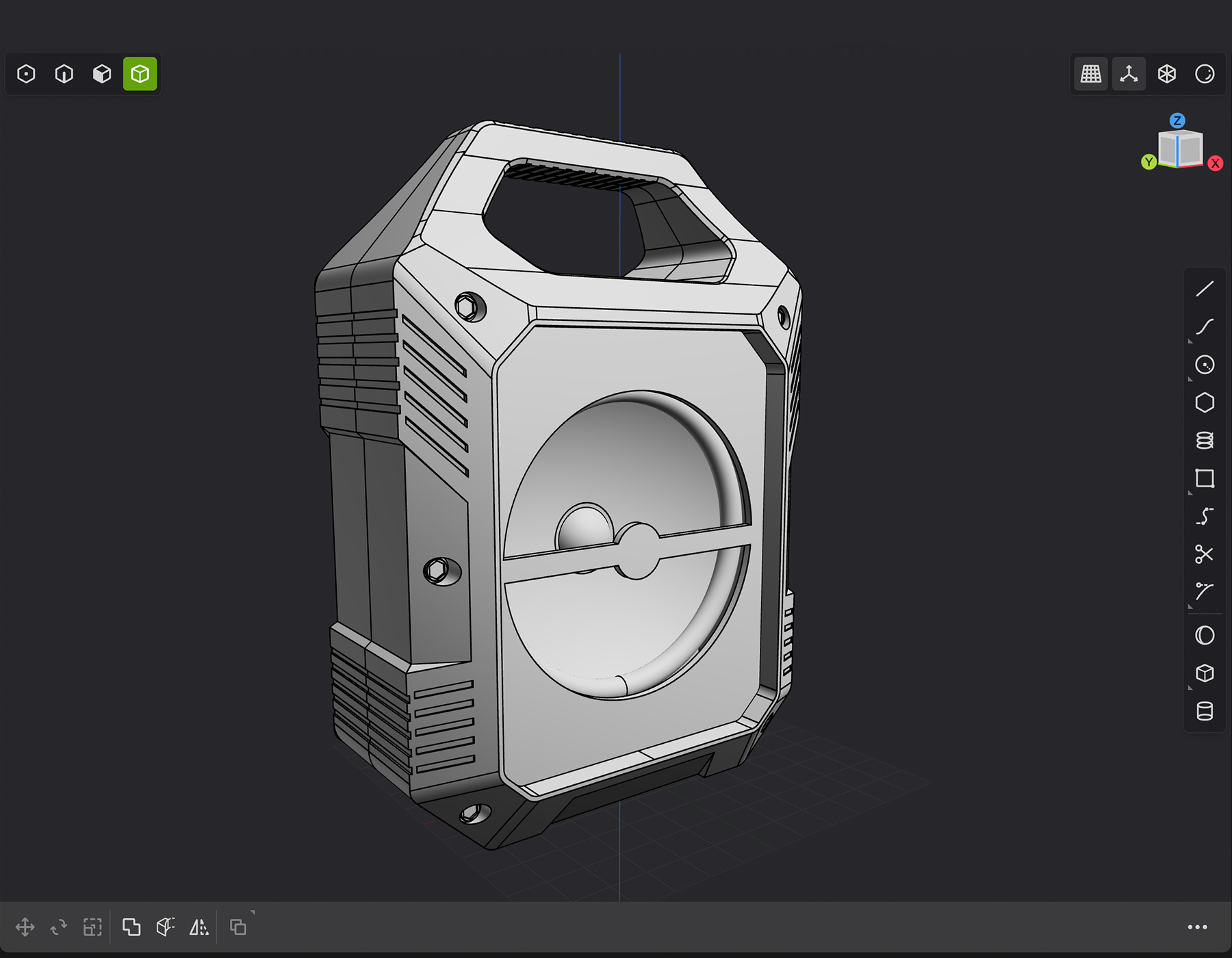The image size is (1232, 958).
Task: Click the red X axis on gizmo
Action: point(1215,164)
